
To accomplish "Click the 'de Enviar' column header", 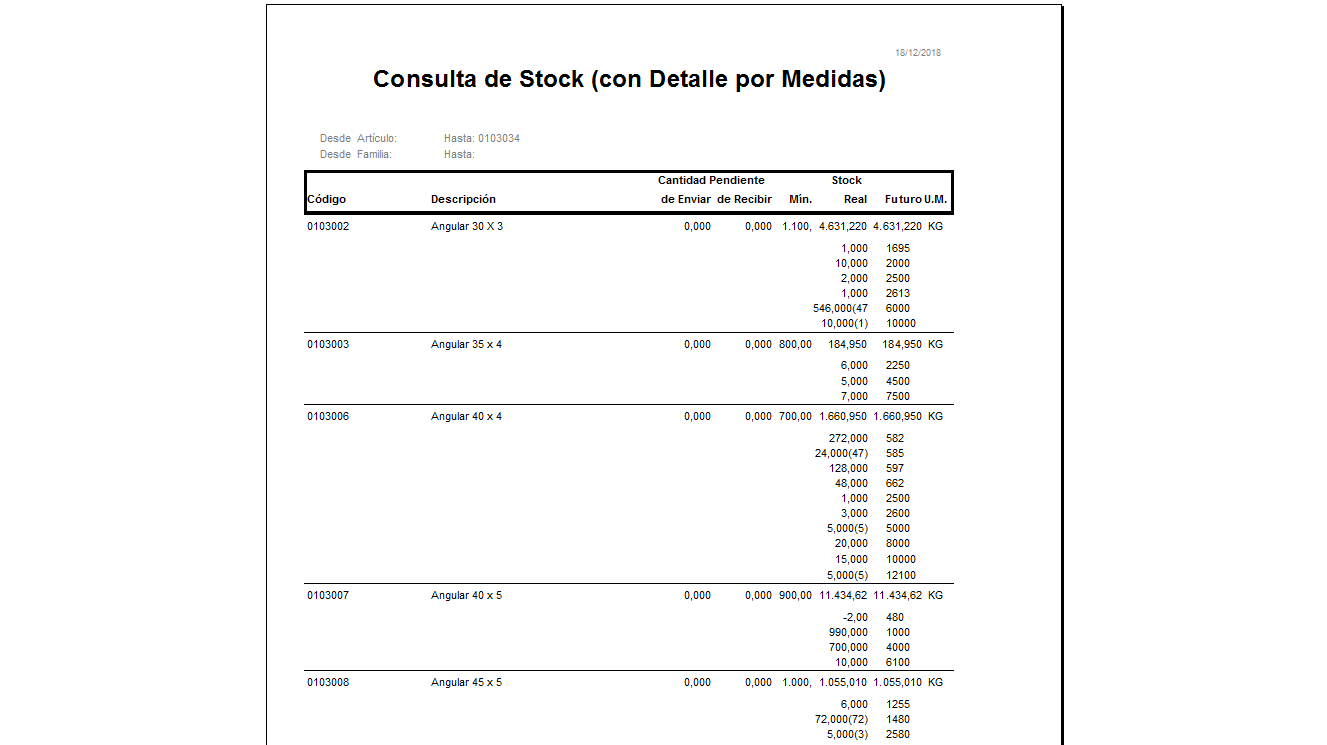I will [686, 199].
